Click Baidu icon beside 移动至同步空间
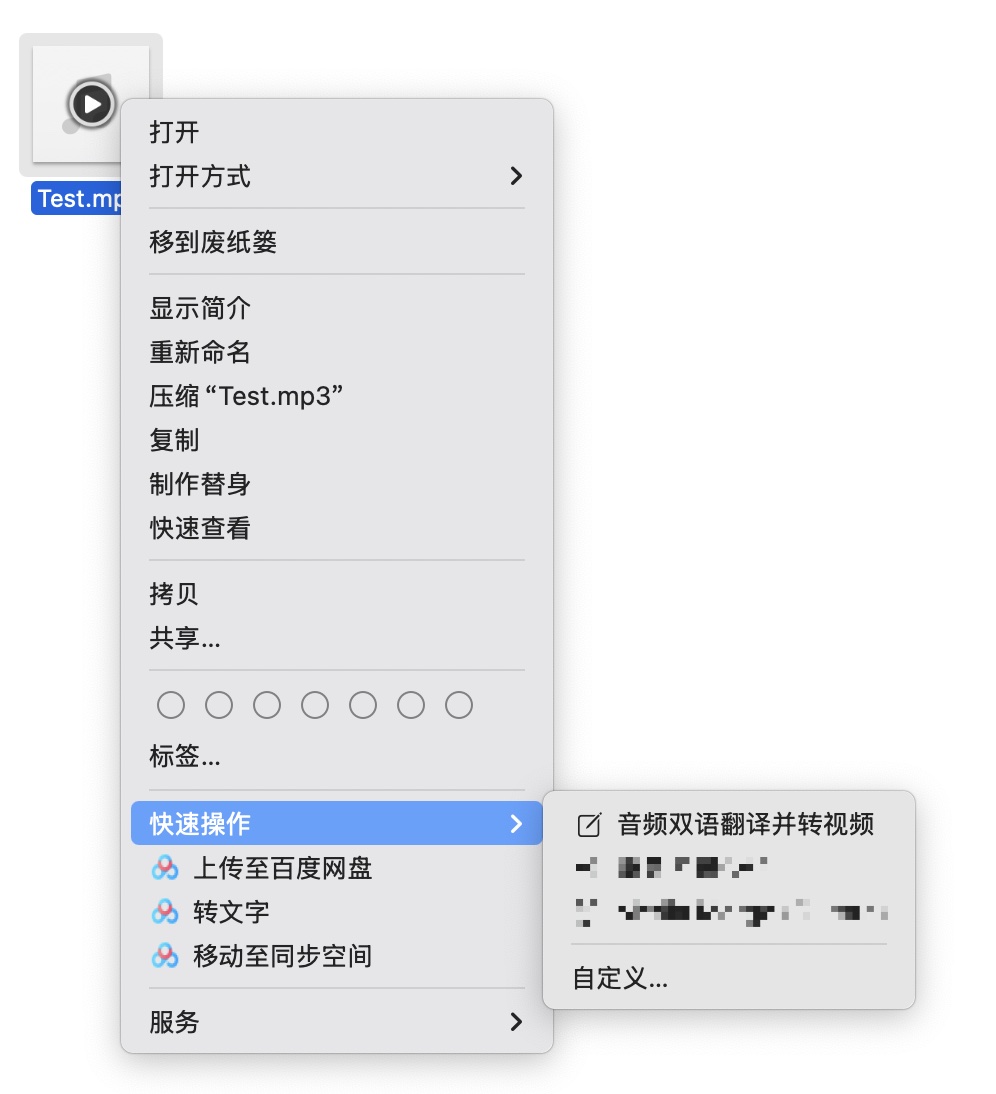The height and width of the screenshot is (1094, 996). tap(164, 956)
